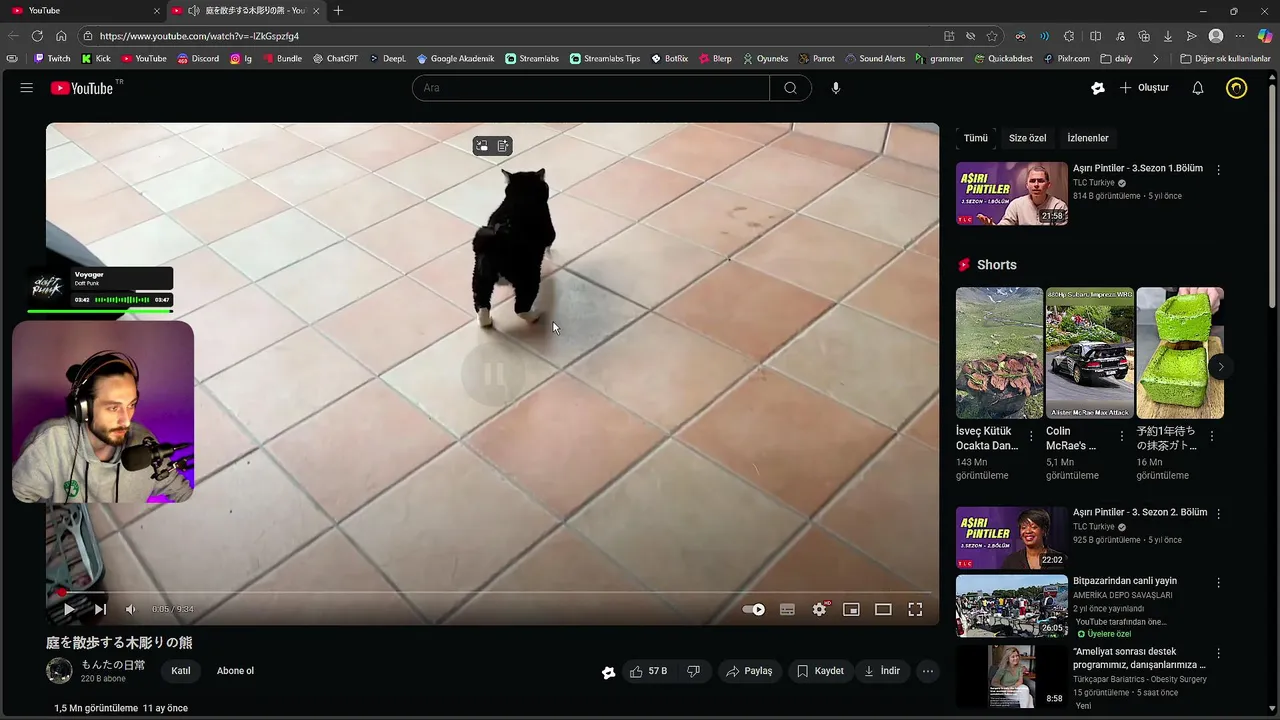Skip to the next video

100,609
